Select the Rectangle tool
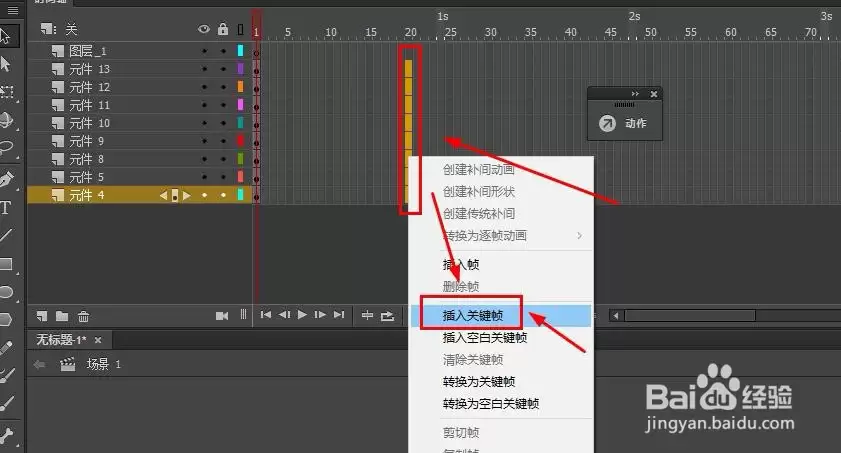Viewport: 841px width, 453px height. (x=6, y=263)
